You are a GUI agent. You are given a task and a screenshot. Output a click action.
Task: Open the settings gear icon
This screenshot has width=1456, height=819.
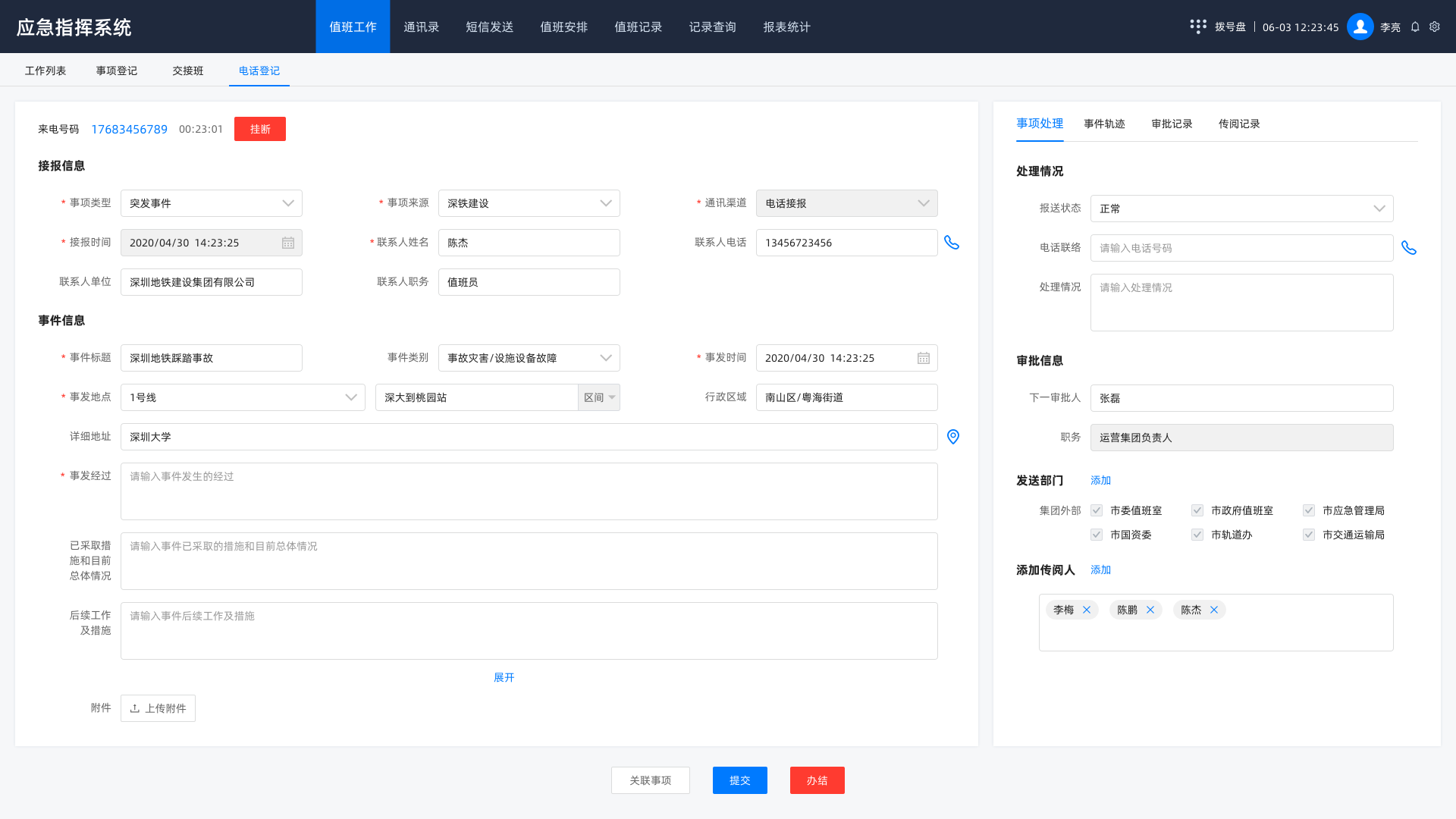click(x=1435, y=27)
